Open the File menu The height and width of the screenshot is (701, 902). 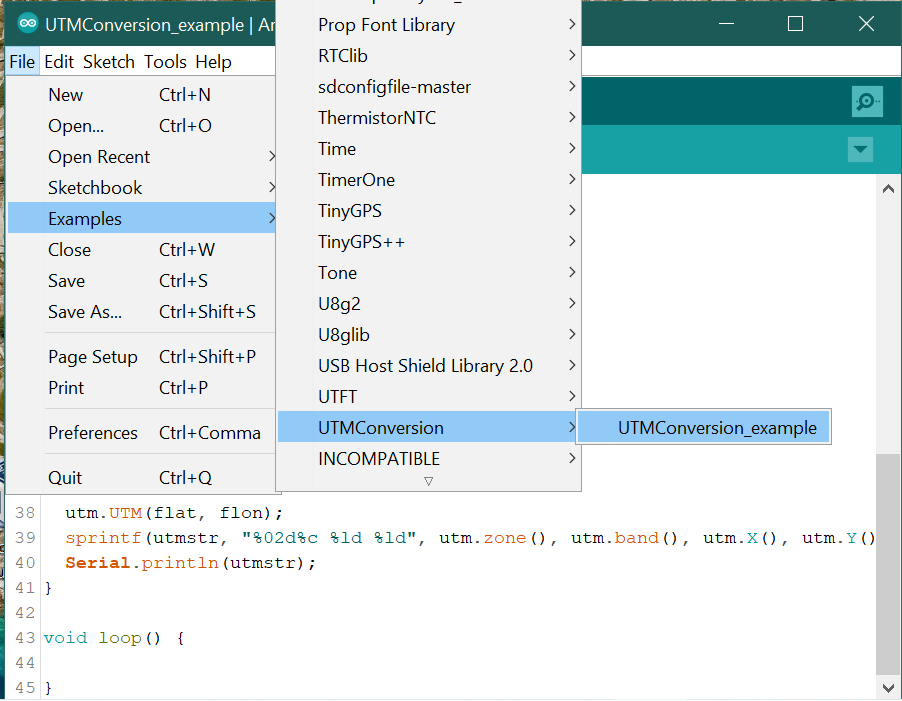(22, 62)
